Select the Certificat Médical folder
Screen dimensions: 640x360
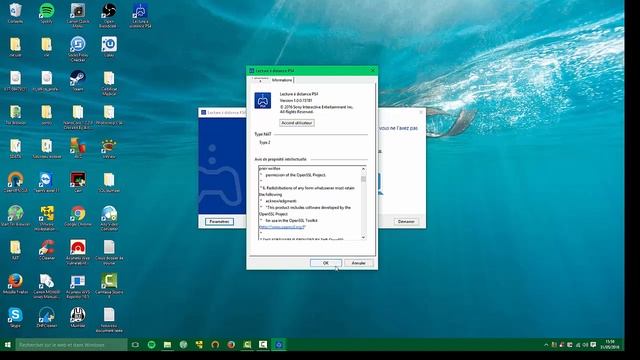(x=109, y=83)
